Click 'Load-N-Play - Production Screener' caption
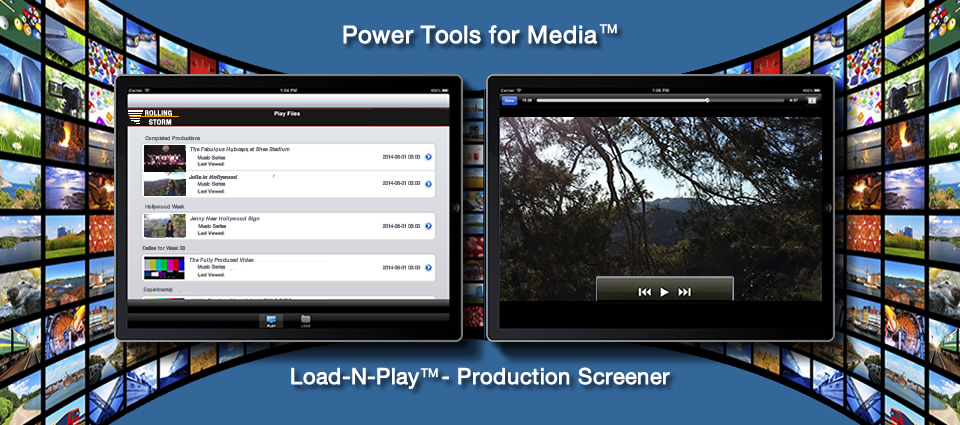The height and width of the screenshot is (425, 960). coord(480,377)
